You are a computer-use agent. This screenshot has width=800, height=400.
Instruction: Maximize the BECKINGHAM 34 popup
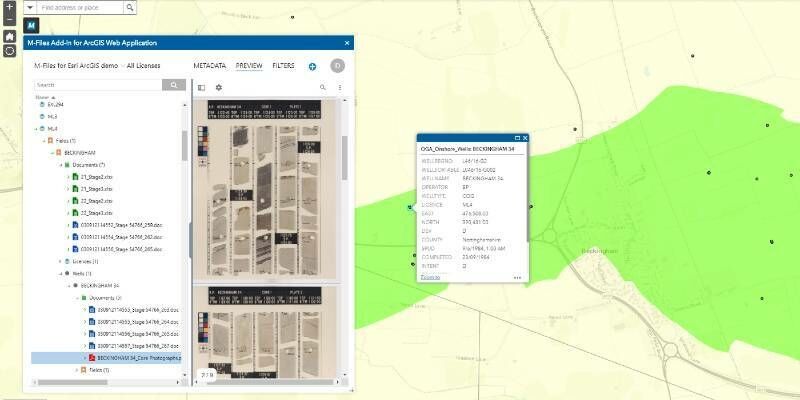point(517,138)
